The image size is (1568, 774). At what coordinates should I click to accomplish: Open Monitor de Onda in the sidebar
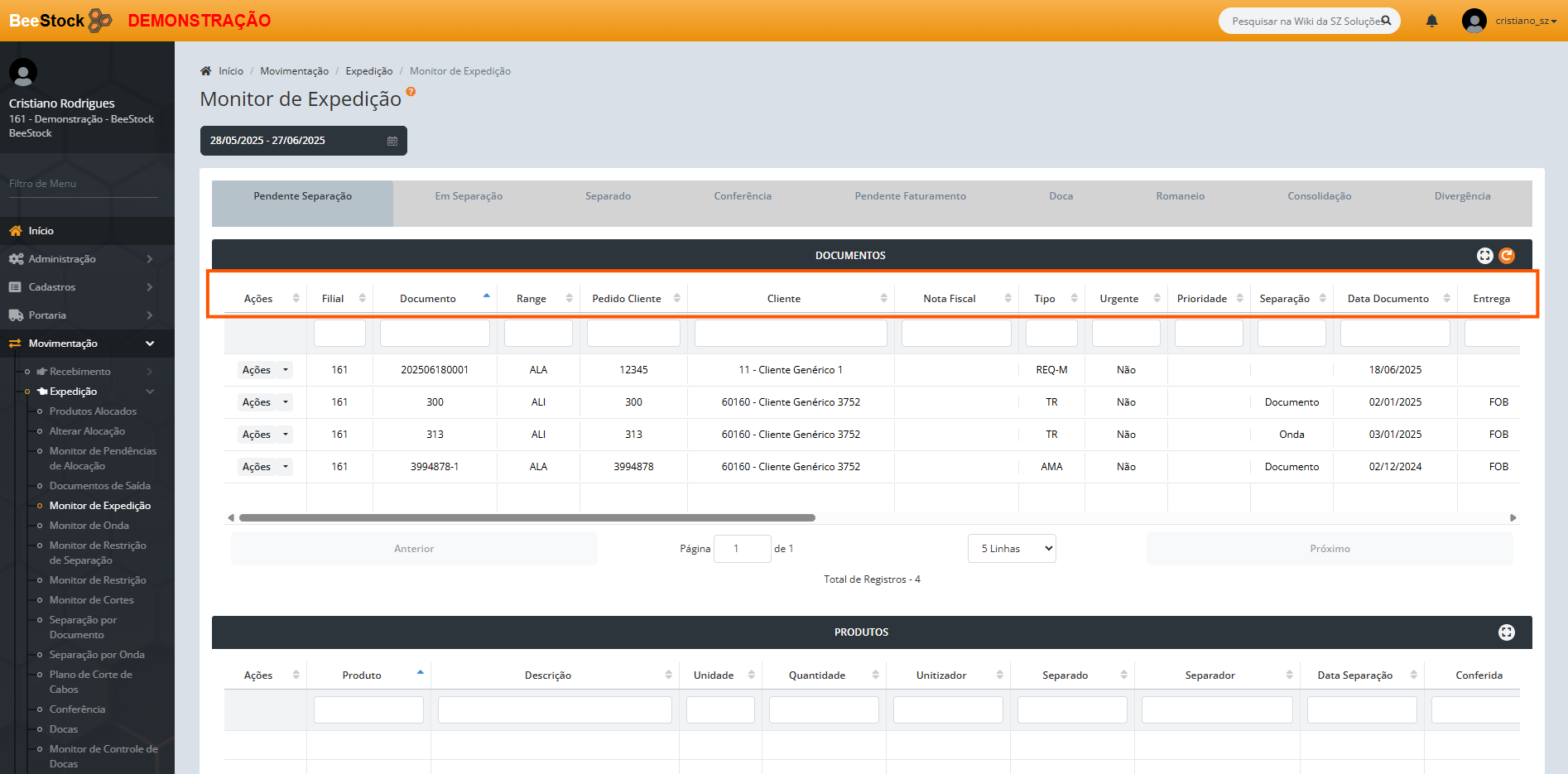pyautogui.click(x=89, y=526)
